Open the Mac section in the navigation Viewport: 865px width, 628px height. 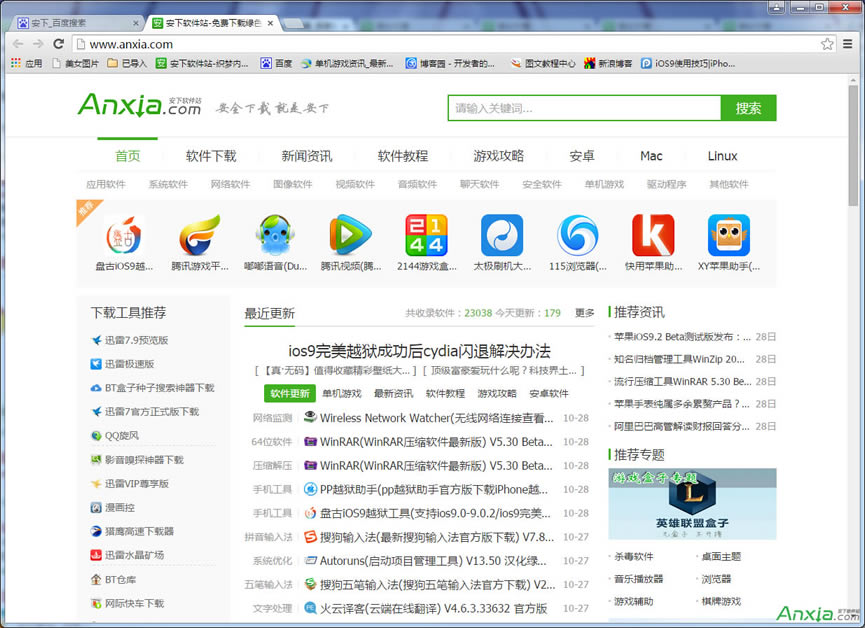tap(651, 156)
